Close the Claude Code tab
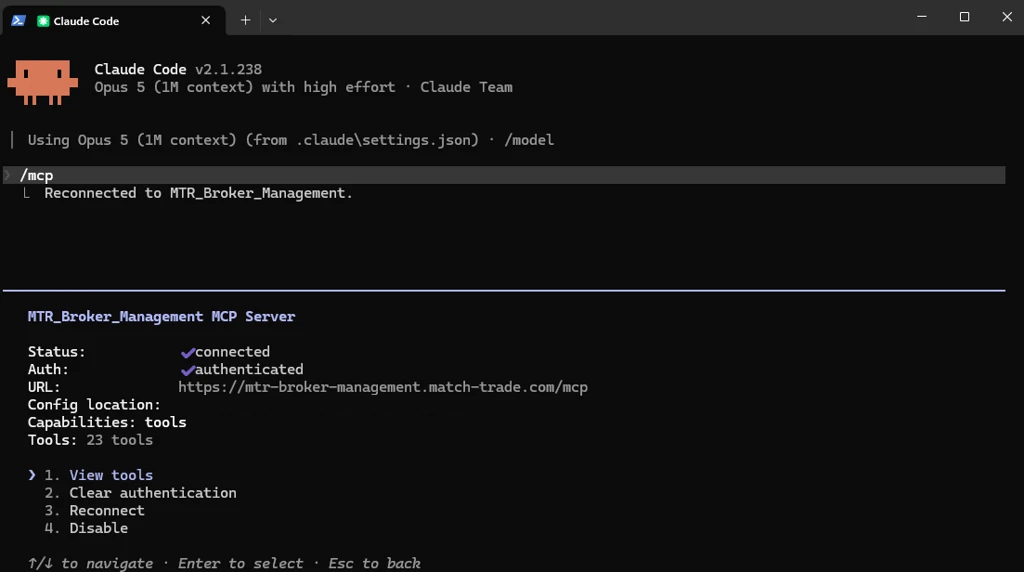Viewport: 1024px width, 572px height. click(x=206, y=20)
